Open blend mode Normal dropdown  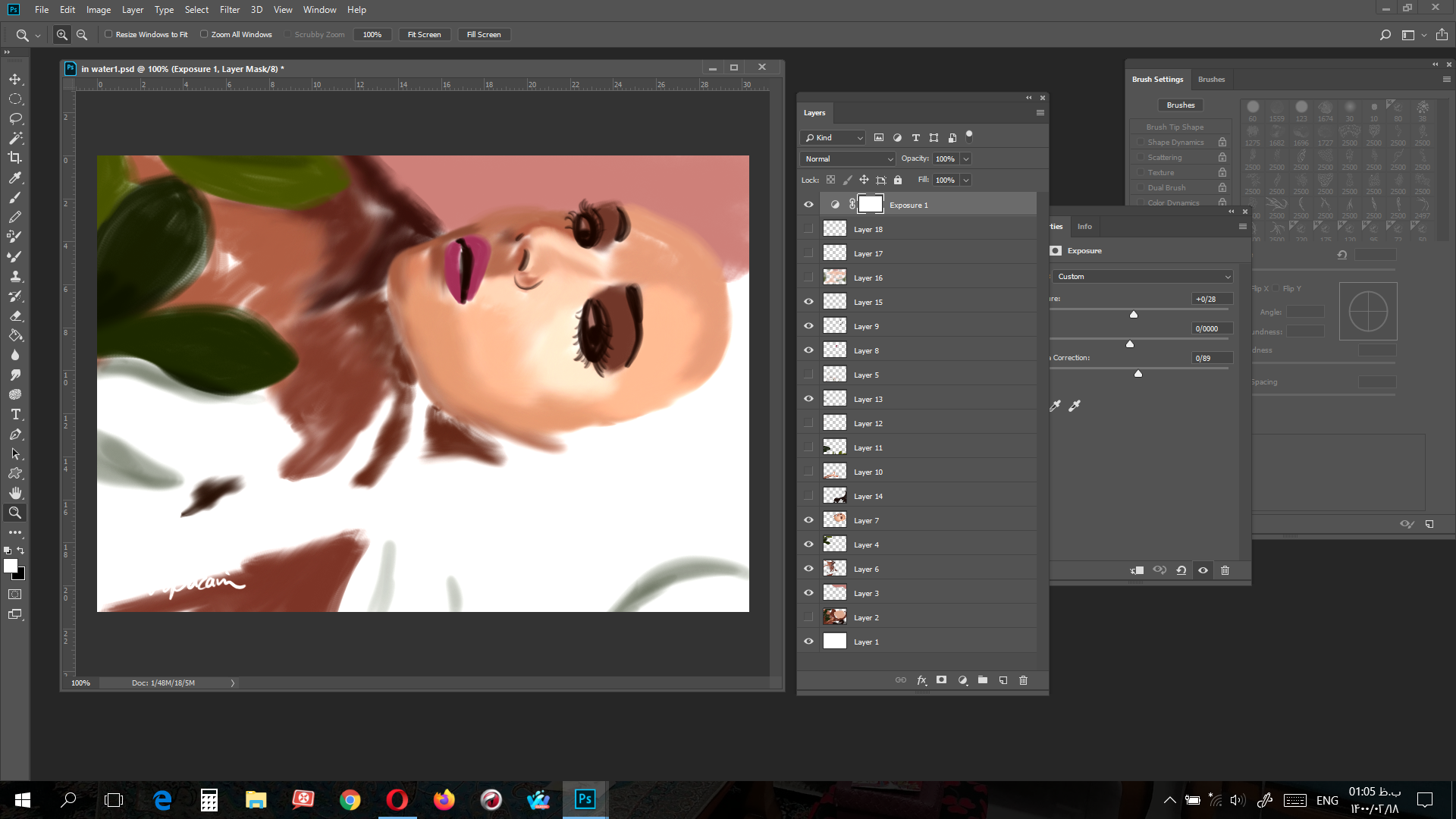[x=848, y=158]
